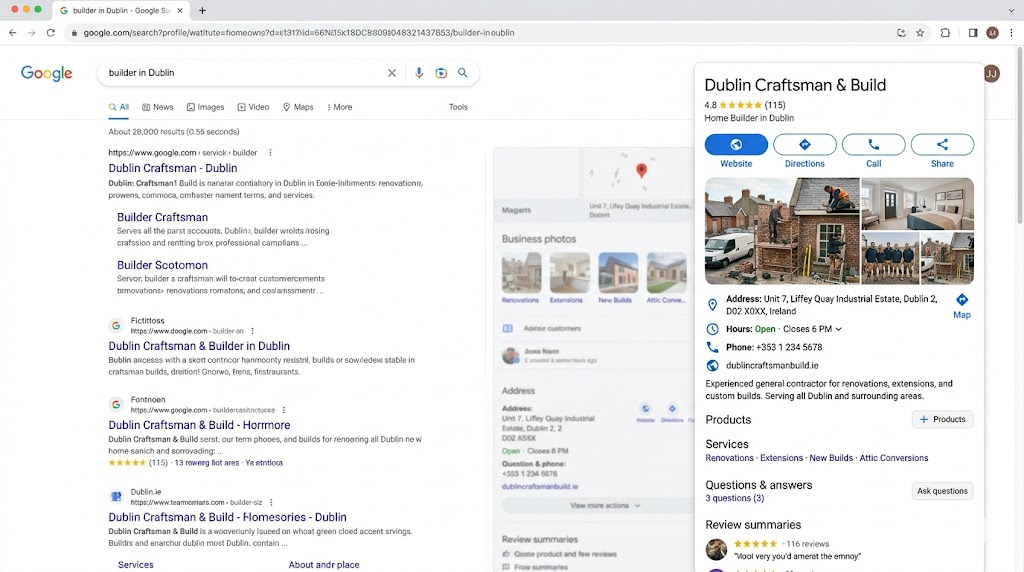Click the share page icon in address bar
This screenshot has height=572, width=1024.
(x=901, y=33)
